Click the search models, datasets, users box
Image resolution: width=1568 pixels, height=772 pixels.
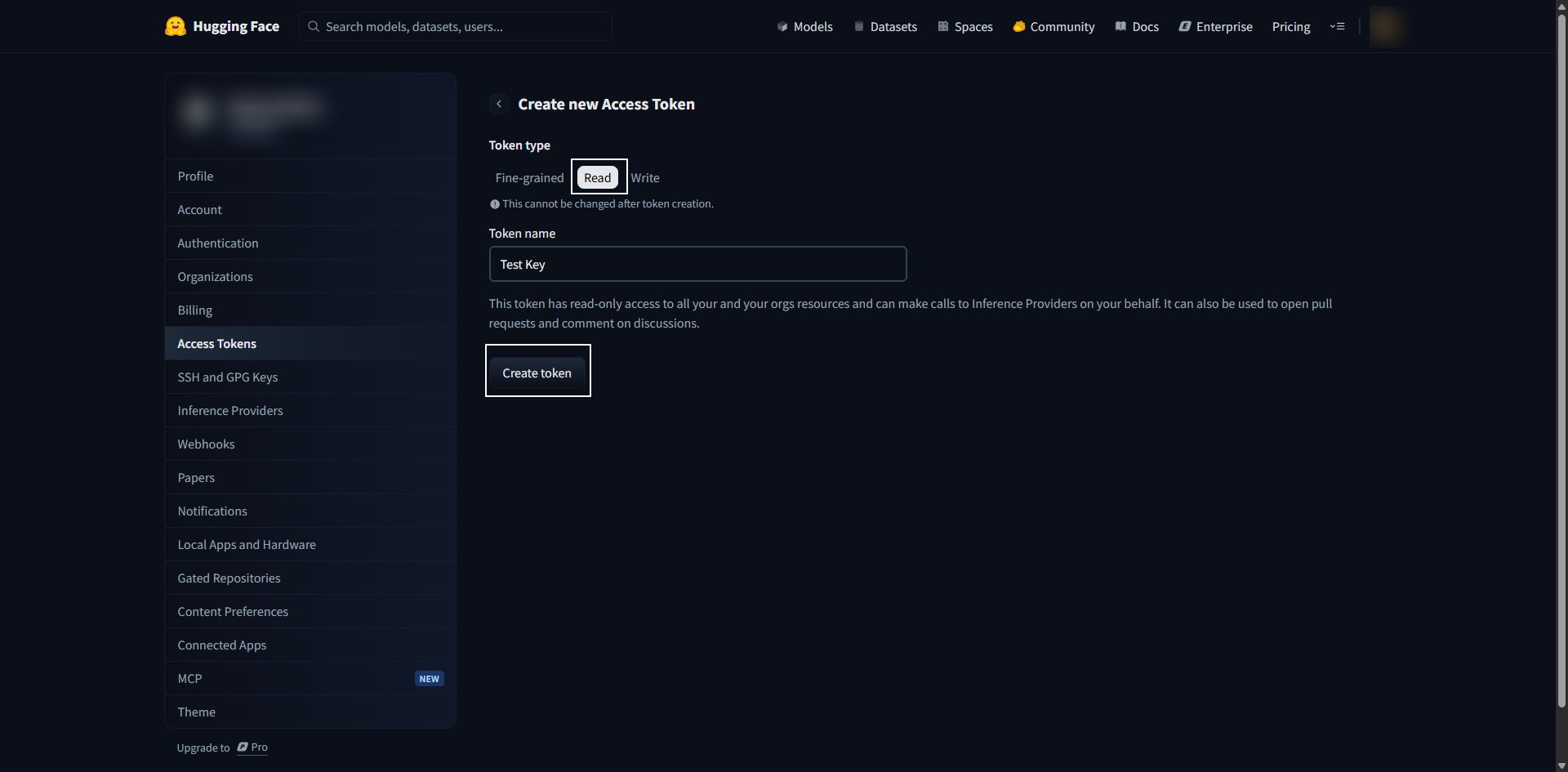click(x=456, y=26)
